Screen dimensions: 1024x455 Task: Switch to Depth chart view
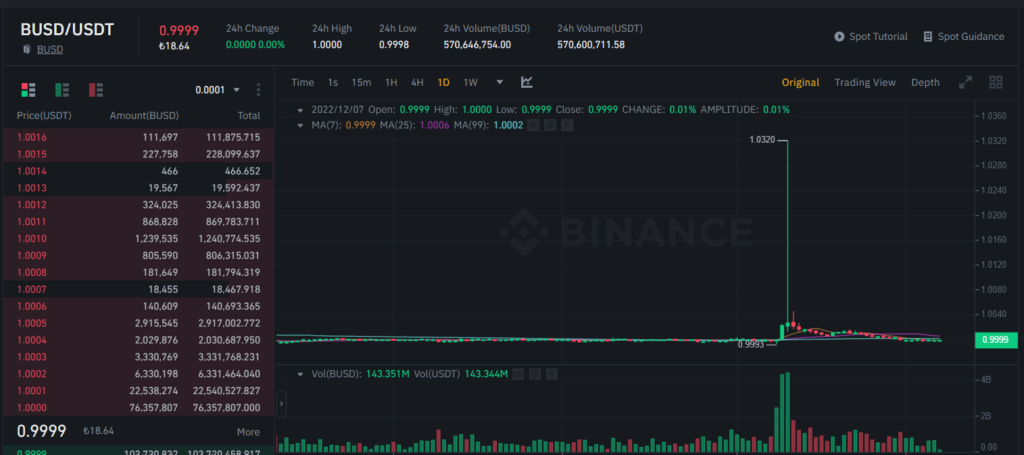pos(925,82)
